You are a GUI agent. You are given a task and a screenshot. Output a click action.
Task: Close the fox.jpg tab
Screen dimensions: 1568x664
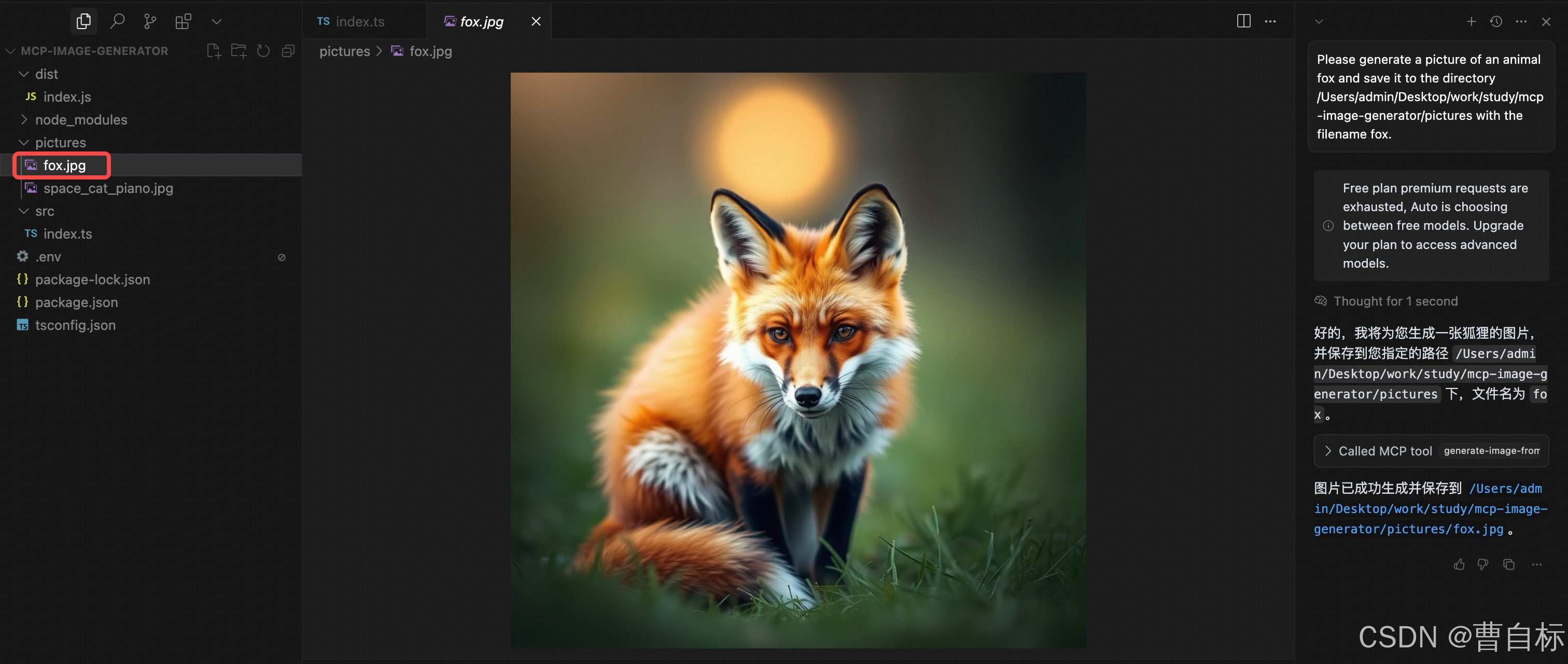[536, 21]
